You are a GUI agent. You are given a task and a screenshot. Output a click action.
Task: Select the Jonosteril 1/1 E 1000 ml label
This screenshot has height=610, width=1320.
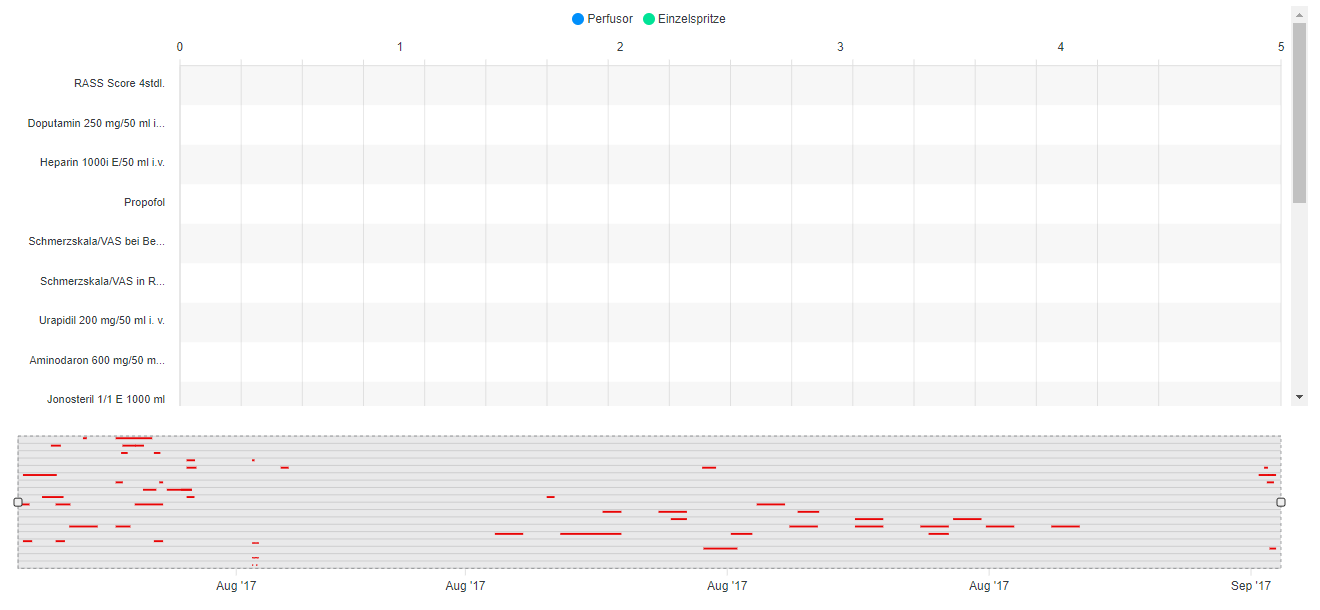106,399
